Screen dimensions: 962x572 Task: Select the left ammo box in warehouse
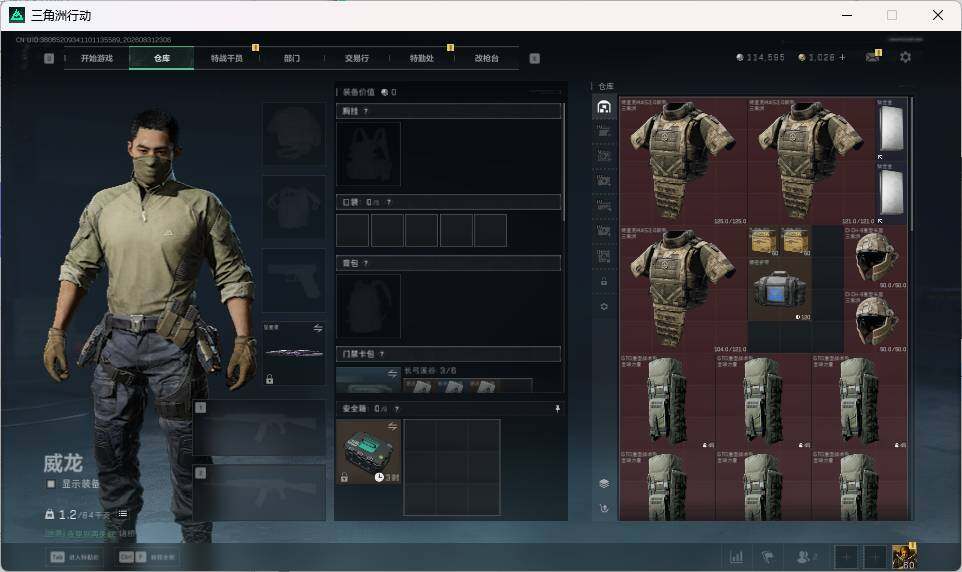pos(763,241)
